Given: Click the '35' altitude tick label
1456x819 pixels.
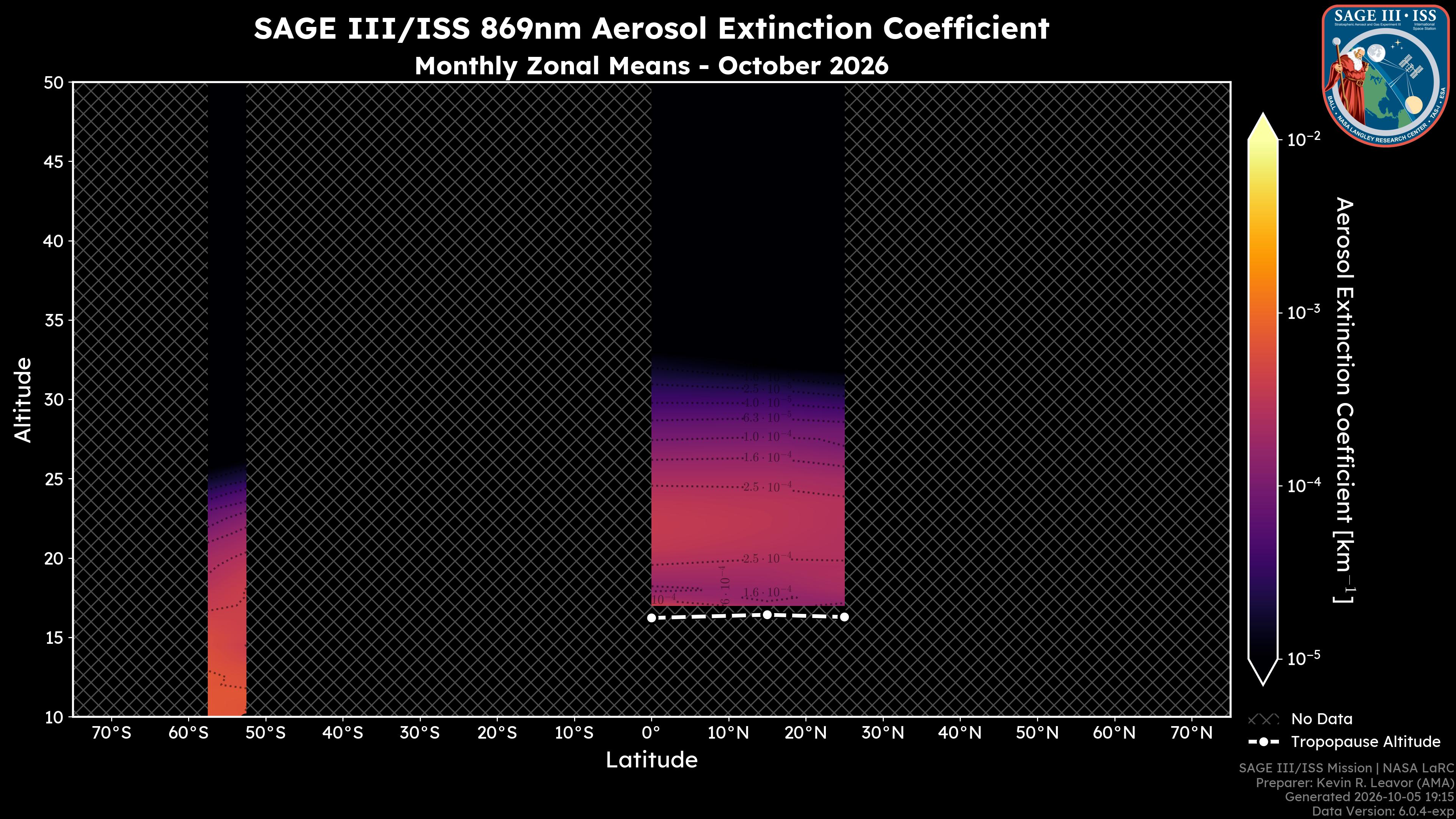Looking at the screenshot, I should pos(54,321).
